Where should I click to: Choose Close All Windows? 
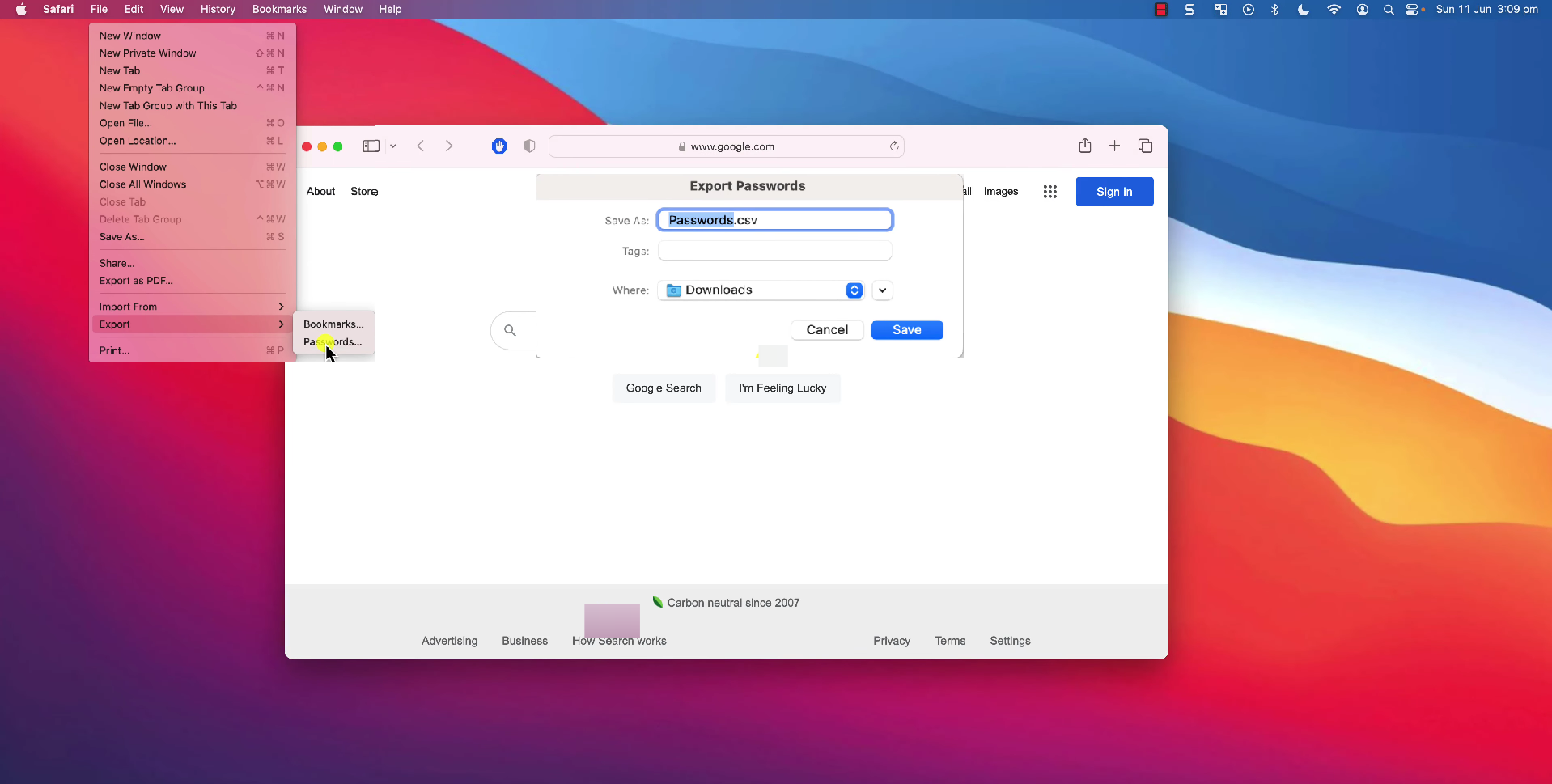coord(192,184)
